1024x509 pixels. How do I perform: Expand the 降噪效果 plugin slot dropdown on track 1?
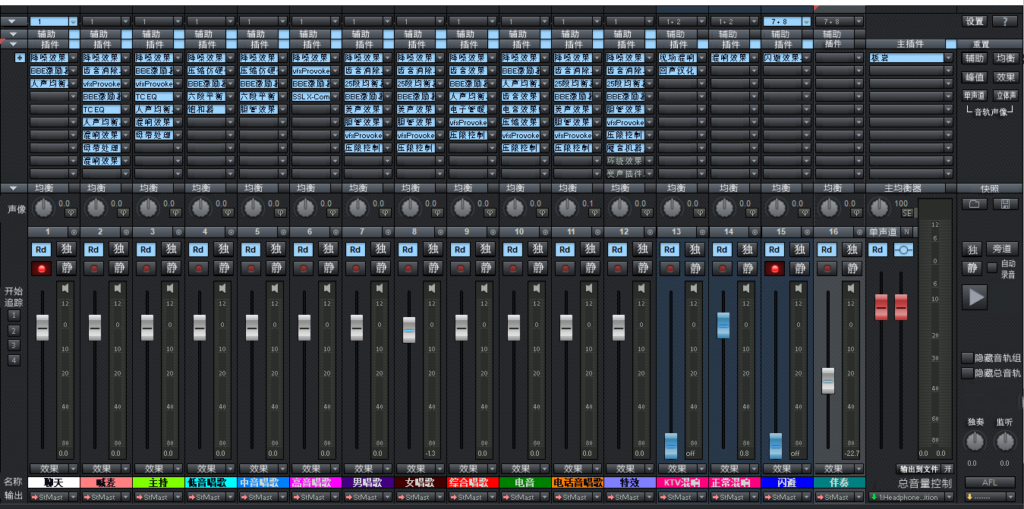coord(74,58)
